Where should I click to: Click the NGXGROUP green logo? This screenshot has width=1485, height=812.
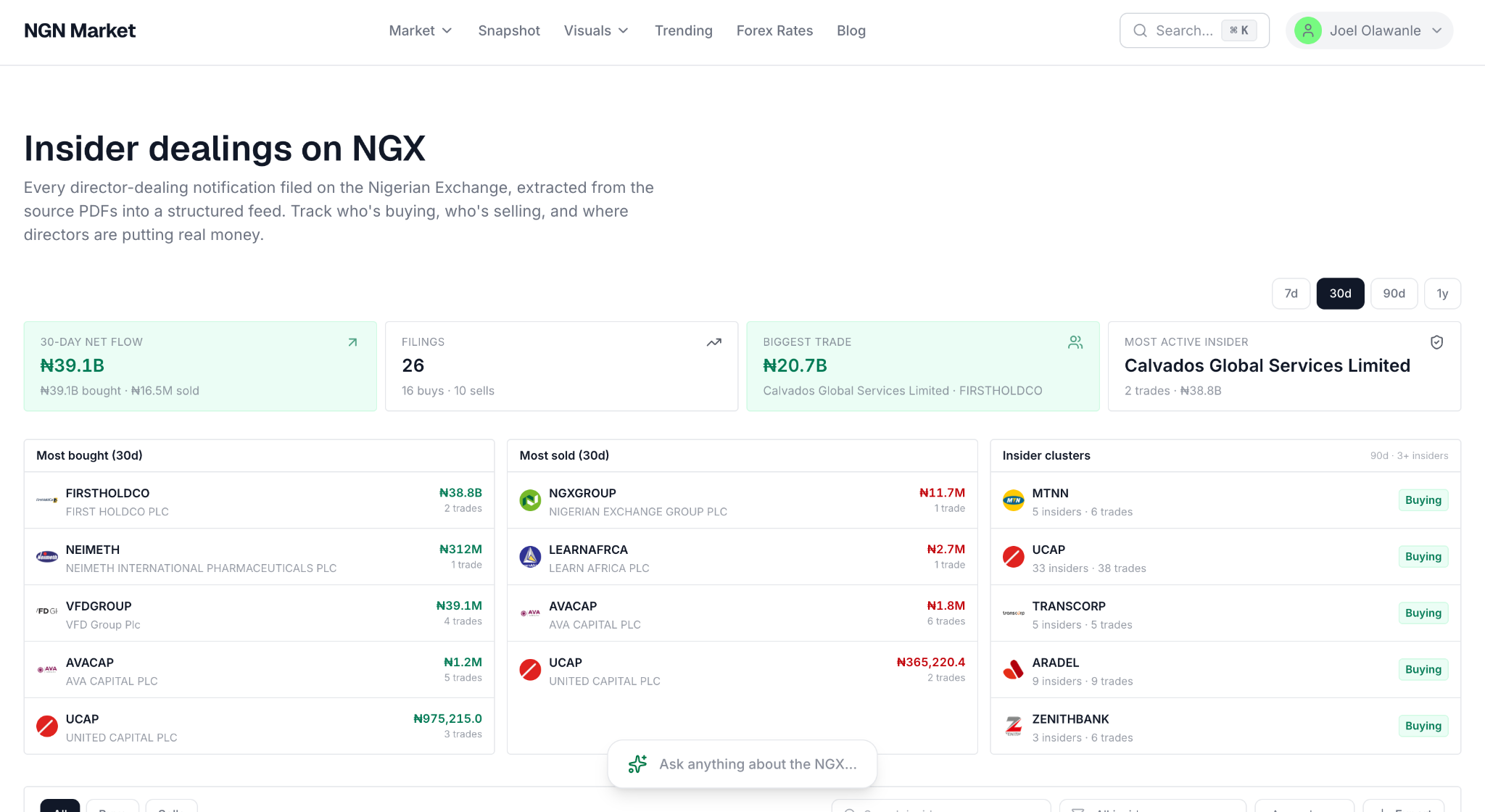coord(530,500)
